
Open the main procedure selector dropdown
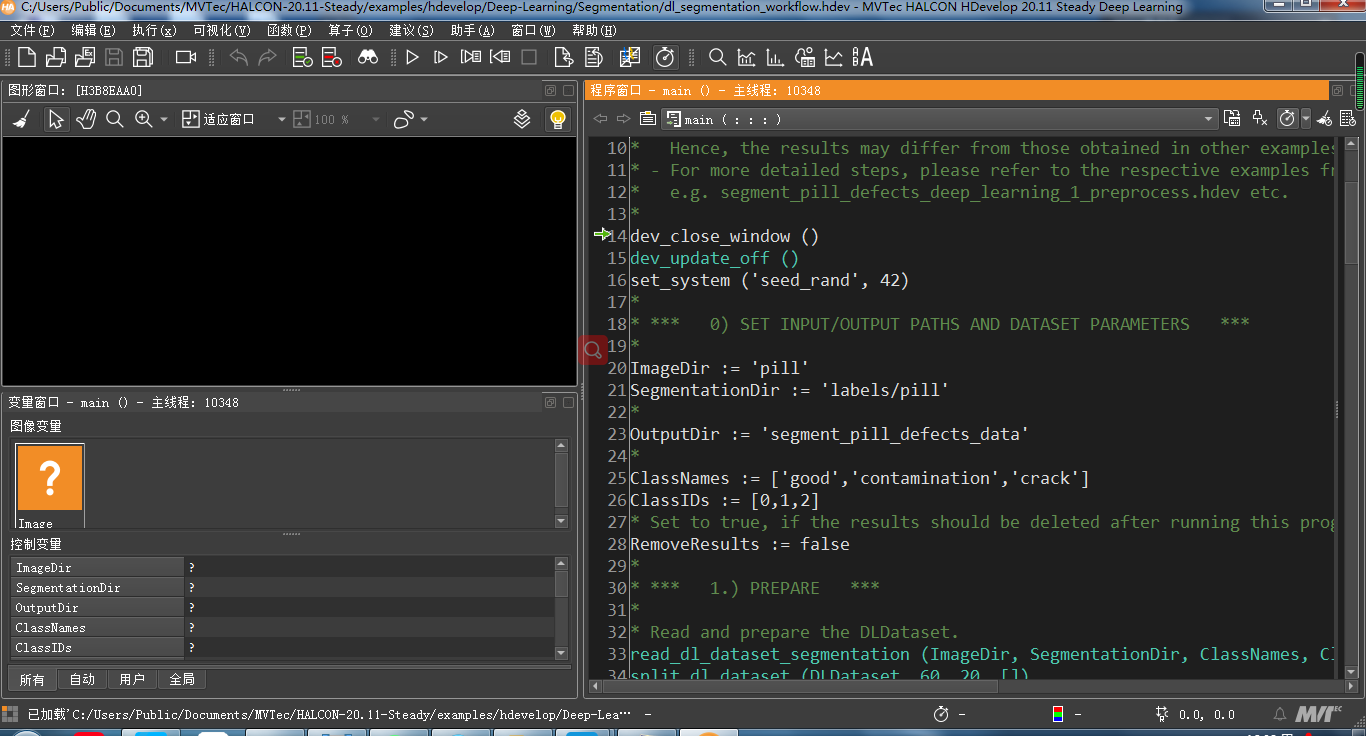(x=940, y=119)
